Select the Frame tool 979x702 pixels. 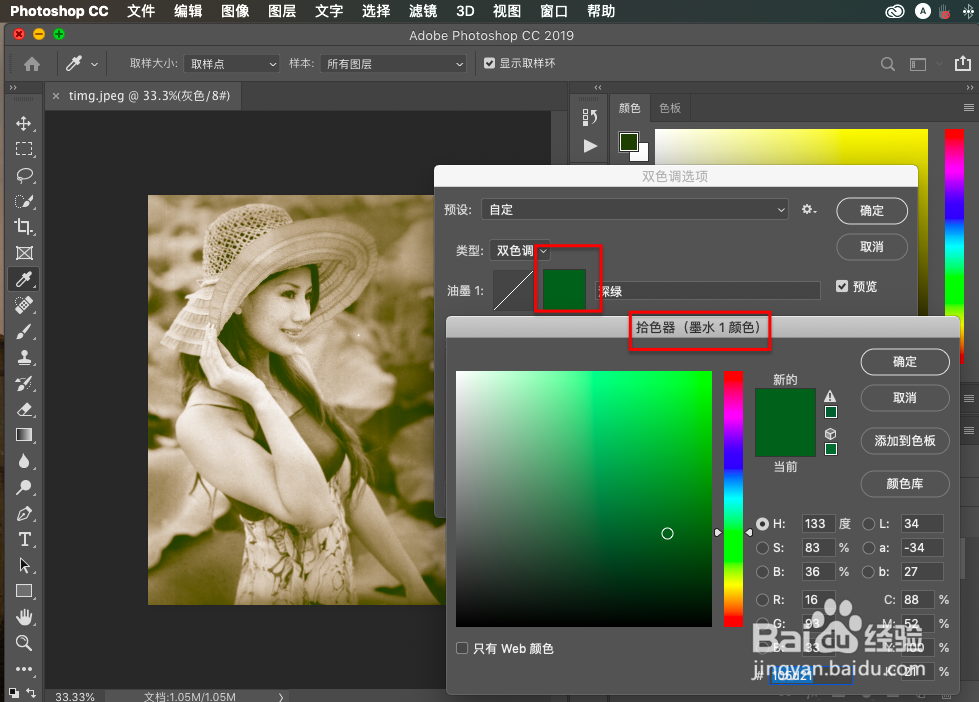[x=24, y=253]
